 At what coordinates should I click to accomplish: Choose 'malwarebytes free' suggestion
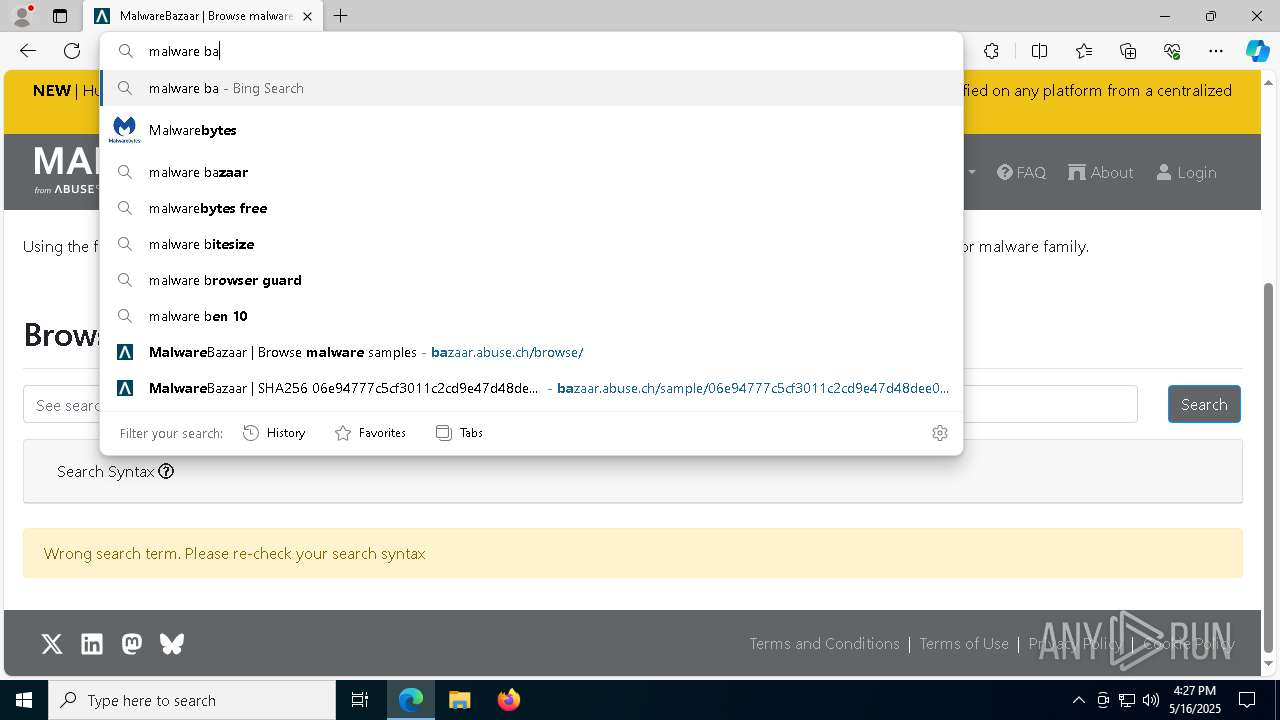pyautogui.click(x=531, y=208)
